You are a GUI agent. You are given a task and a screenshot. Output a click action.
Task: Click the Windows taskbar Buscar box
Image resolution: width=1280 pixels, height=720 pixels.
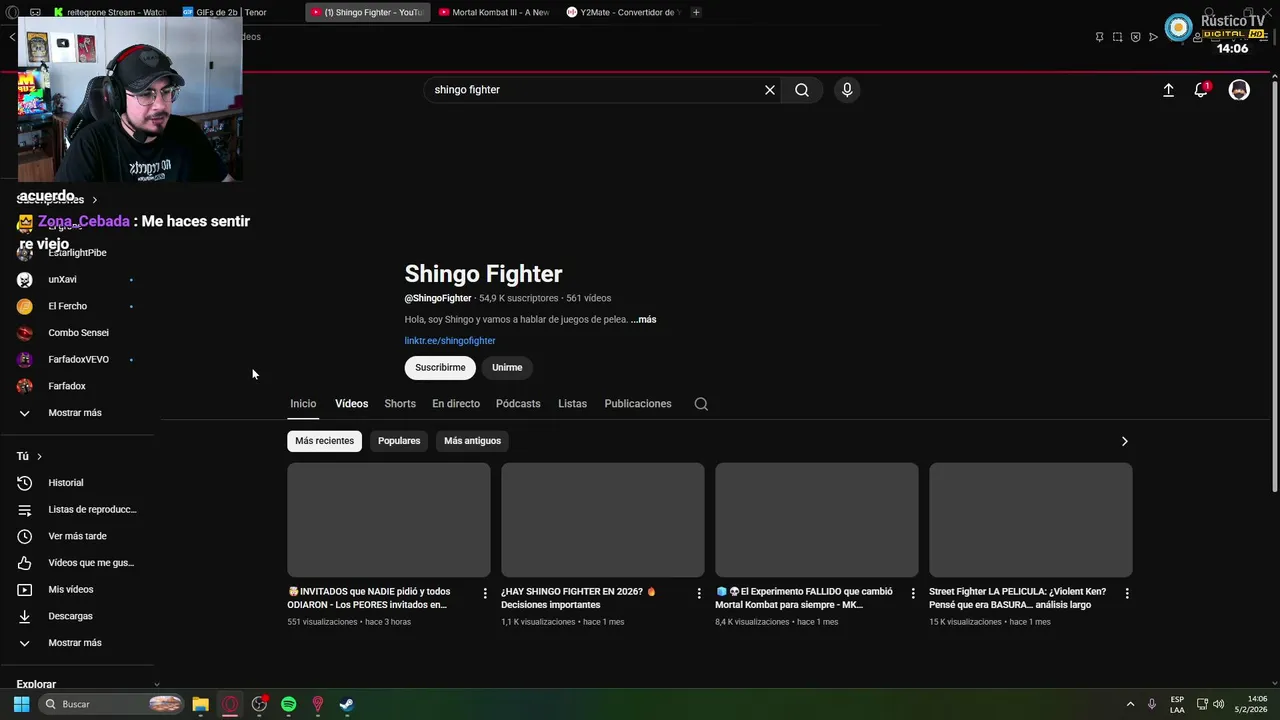pyautogui.click(x=112, y=704)
